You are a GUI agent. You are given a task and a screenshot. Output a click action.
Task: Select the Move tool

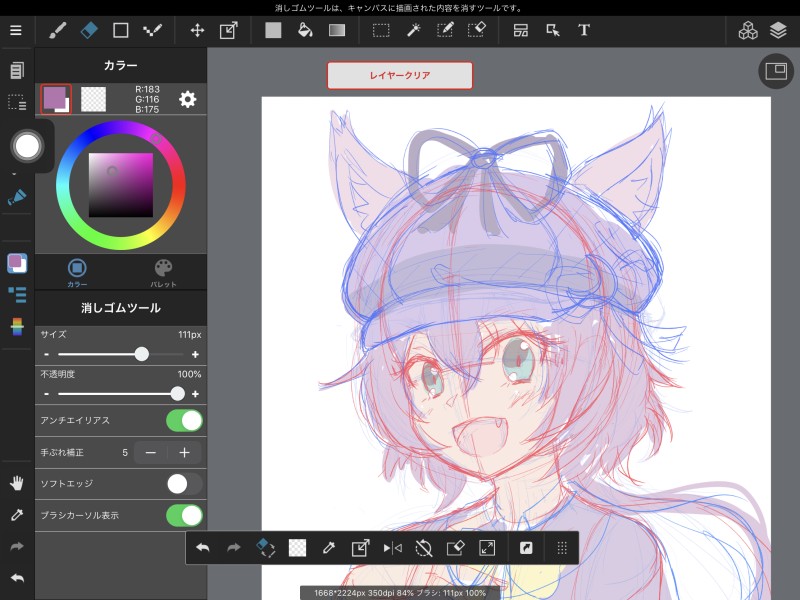197,31
